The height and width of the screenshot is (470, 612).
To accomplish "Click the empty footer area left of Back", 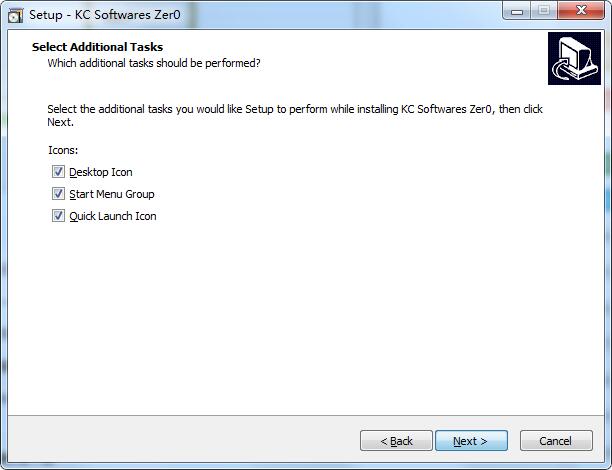I will (180, 441).
